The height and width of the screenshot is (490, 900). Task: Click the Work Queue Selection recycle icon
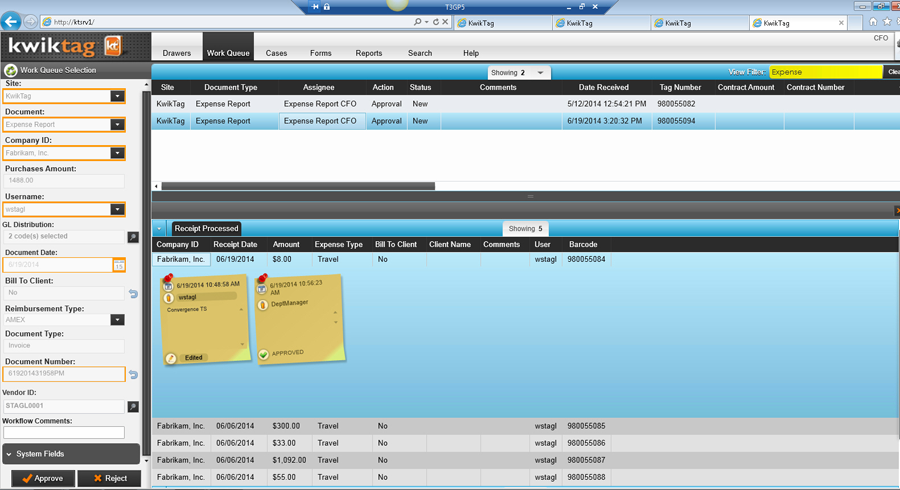click(10, 71)
